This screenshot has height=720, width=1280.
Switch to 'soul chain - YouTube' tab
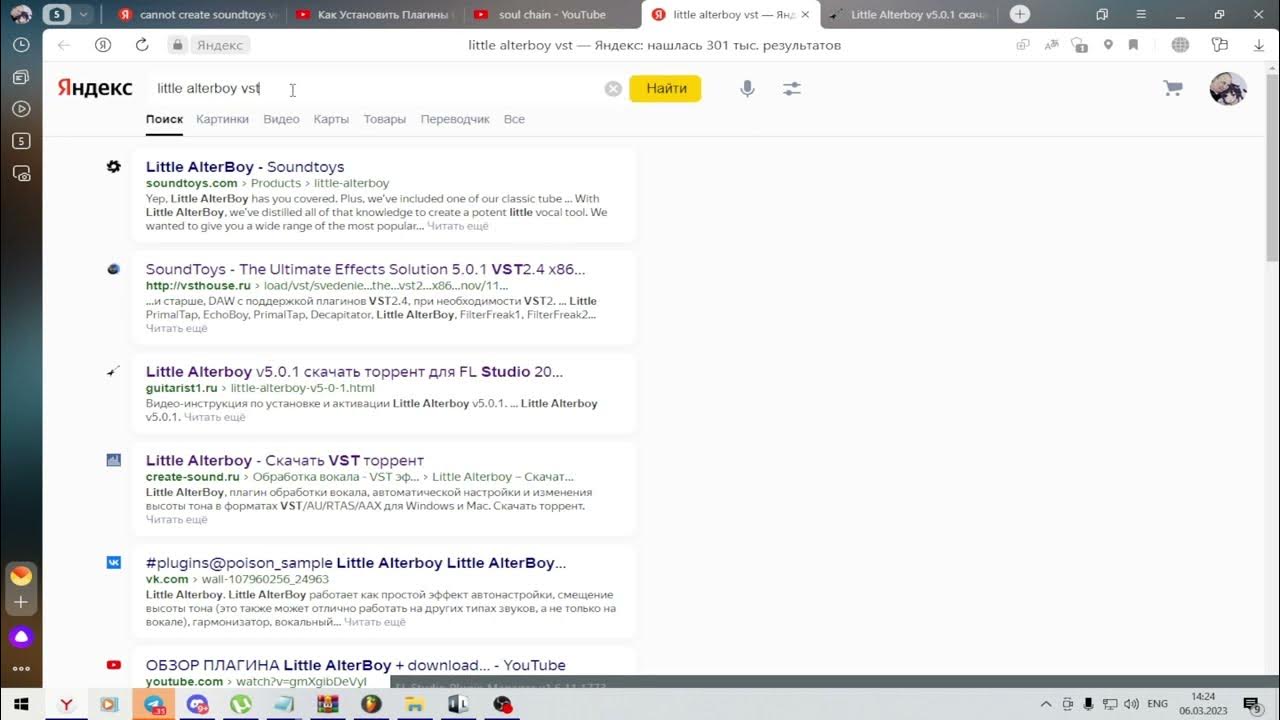pyautogui.click(x=551, y=15)
